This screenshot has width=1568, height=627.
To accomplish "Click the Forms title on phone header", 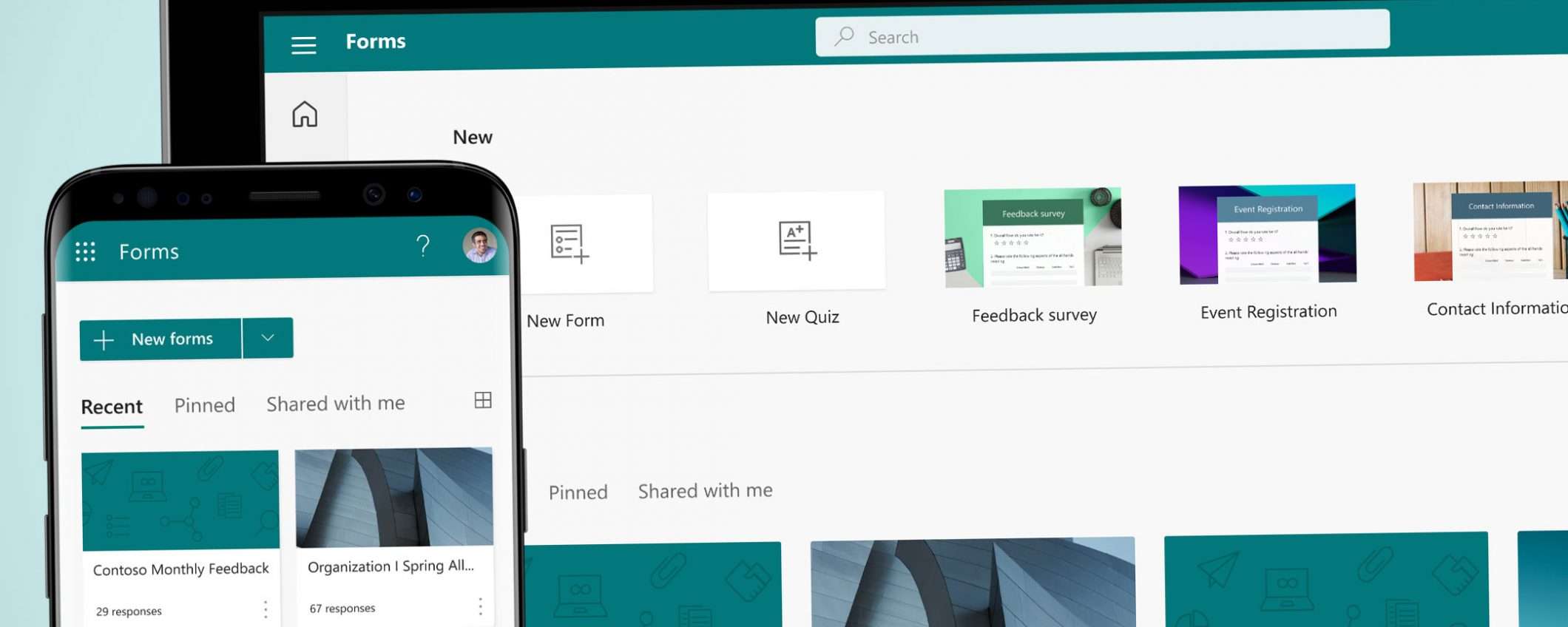I will tap(149, 252).
